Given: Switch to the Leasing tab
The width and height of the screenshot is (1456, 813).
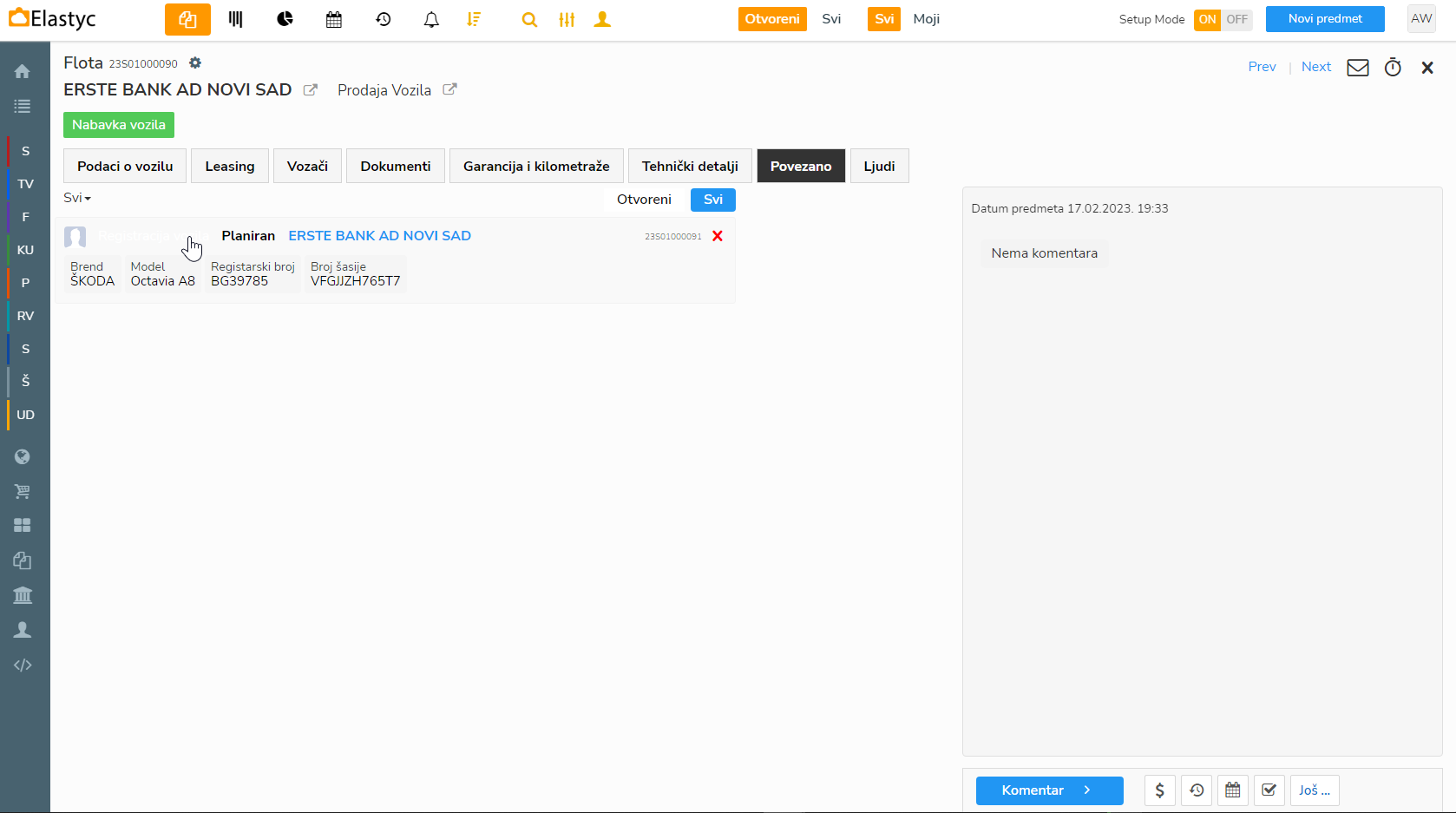Looking at the screenshot, I should (230, 166).
